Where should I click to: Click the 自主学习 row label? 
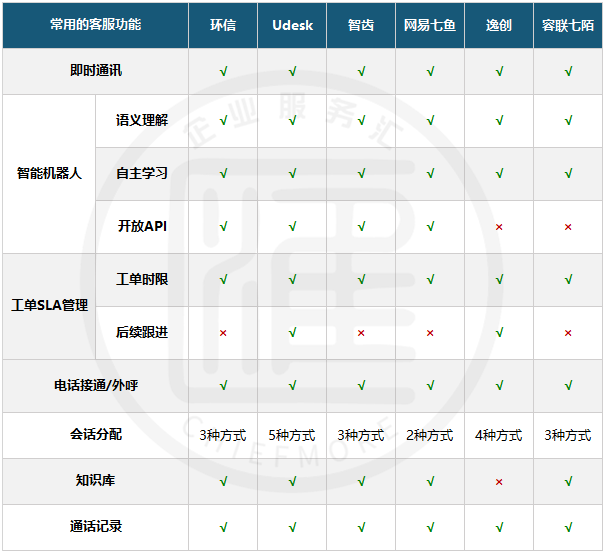point(142,173)
